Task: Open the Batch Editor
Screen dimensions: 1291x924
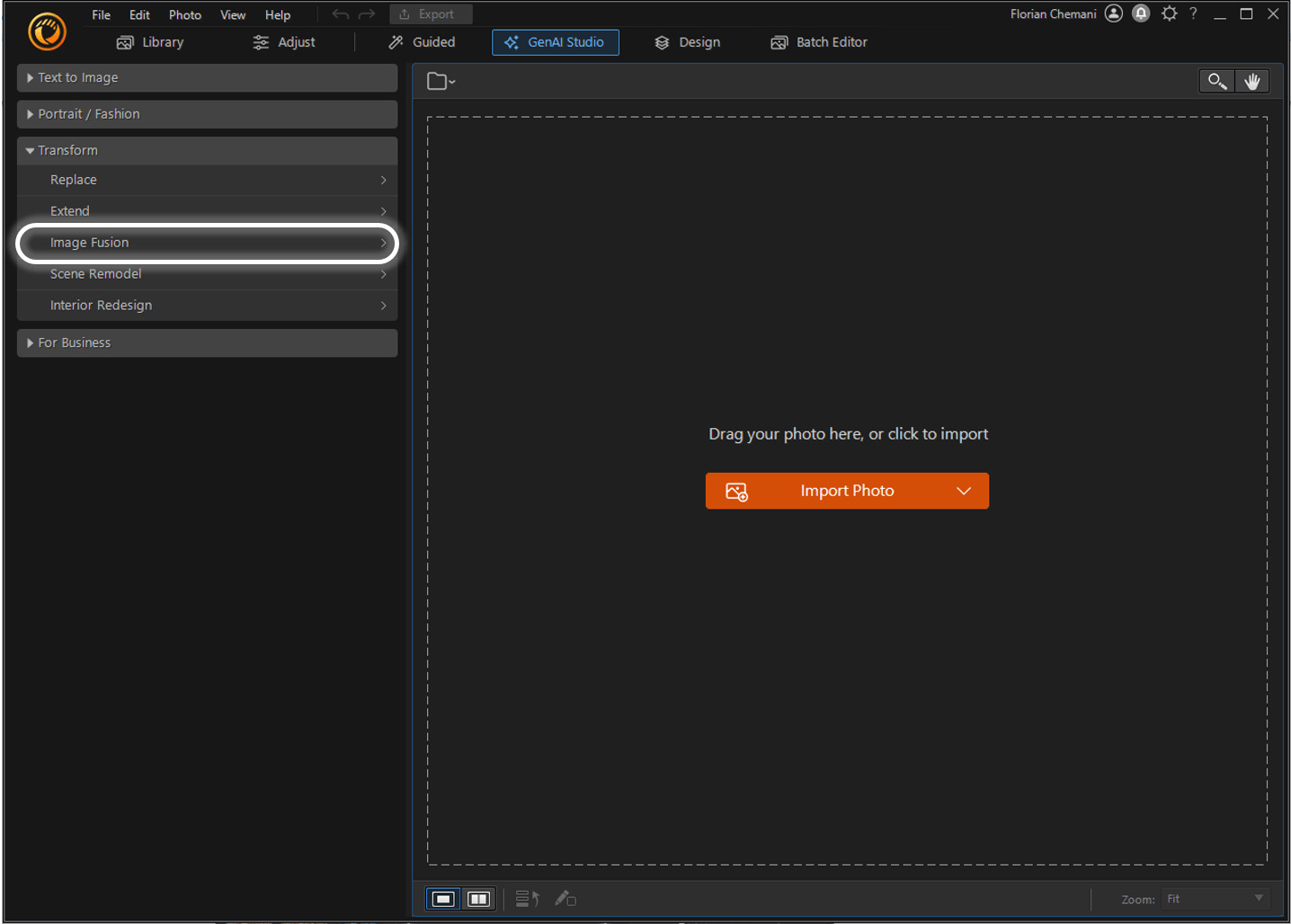Action: [817, 41]
